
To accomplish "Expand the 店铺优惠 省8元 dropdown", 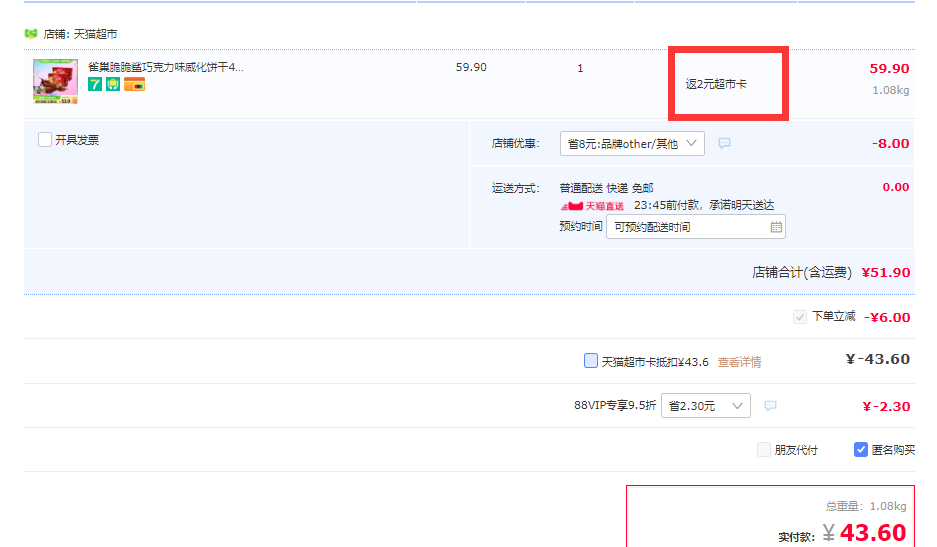I will pos(632,143).
